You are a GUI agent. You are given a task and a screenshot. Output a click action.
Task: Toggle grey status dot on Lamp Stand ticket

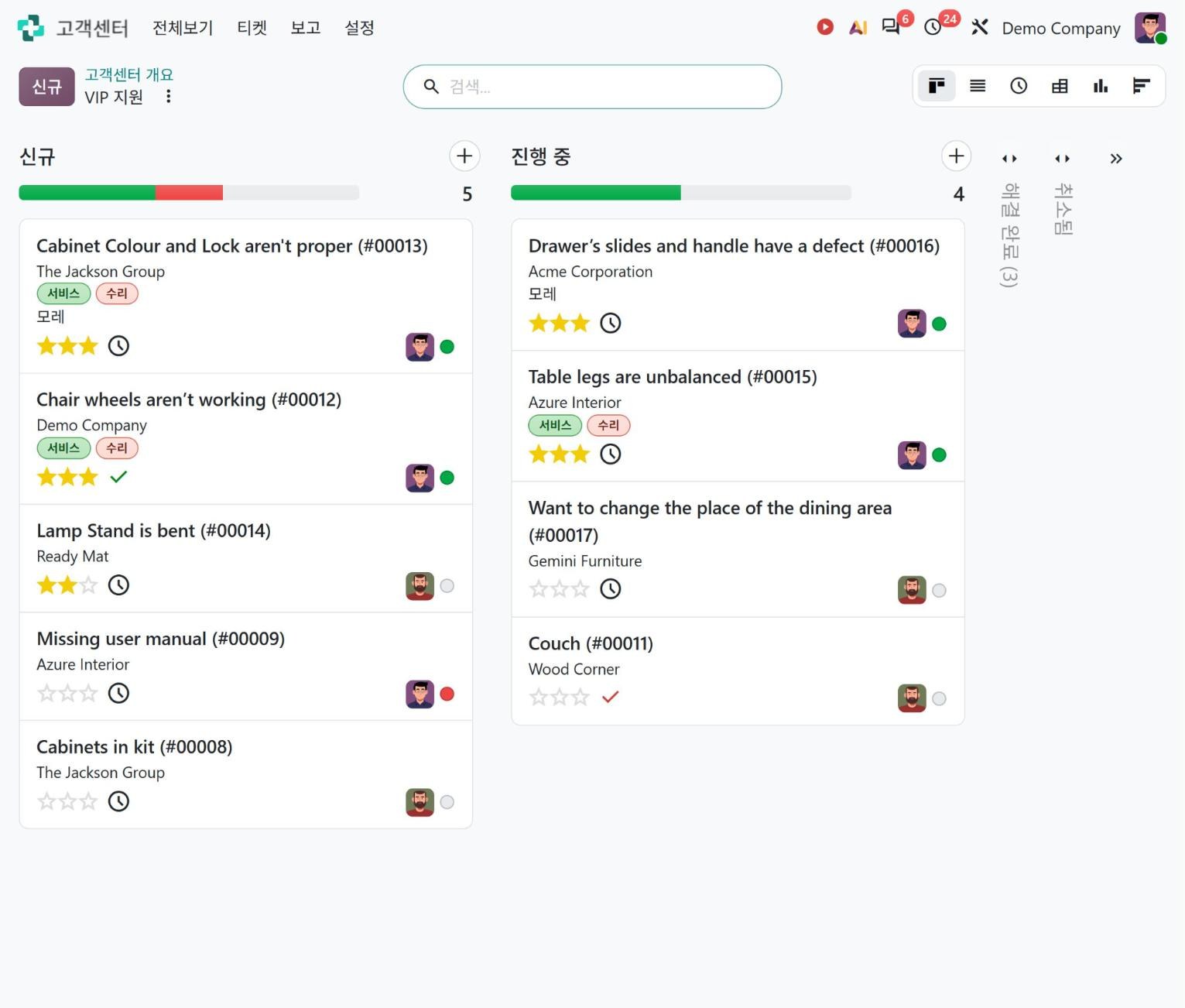point(447,586)
